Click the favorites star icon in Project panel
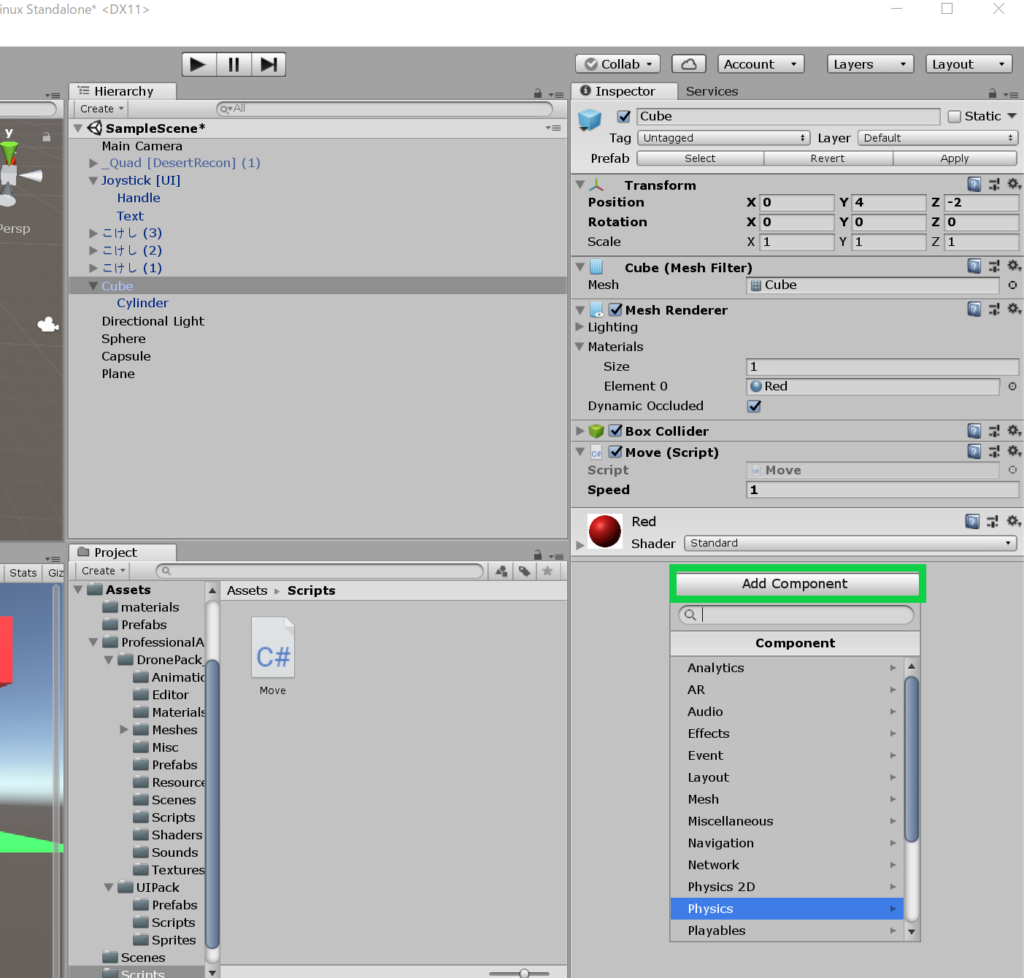1024x978 pixels. [x=546, y=571]
